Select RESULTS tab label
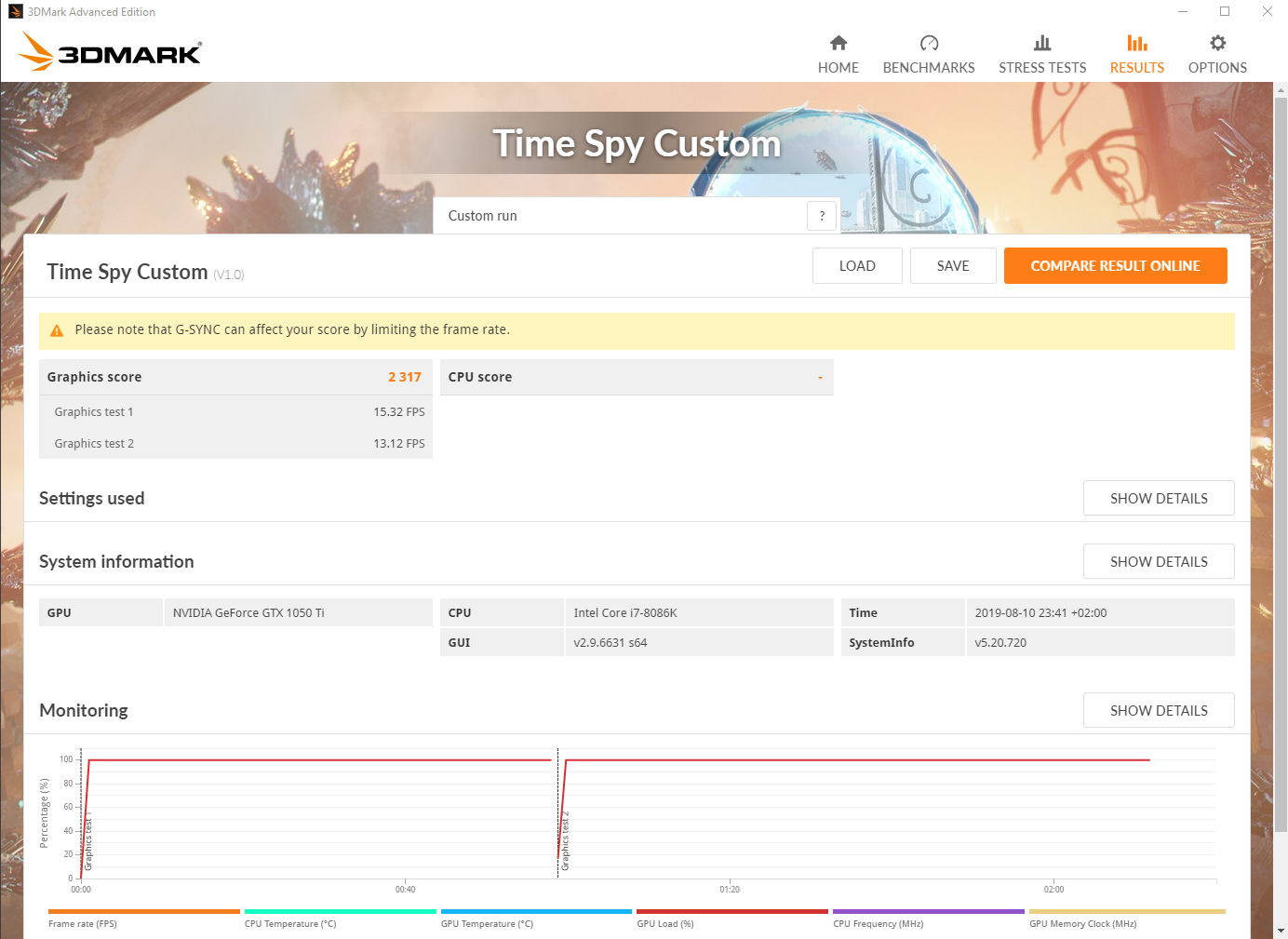The height and width of the screenshot is (939, 1288). point(1137,68)
